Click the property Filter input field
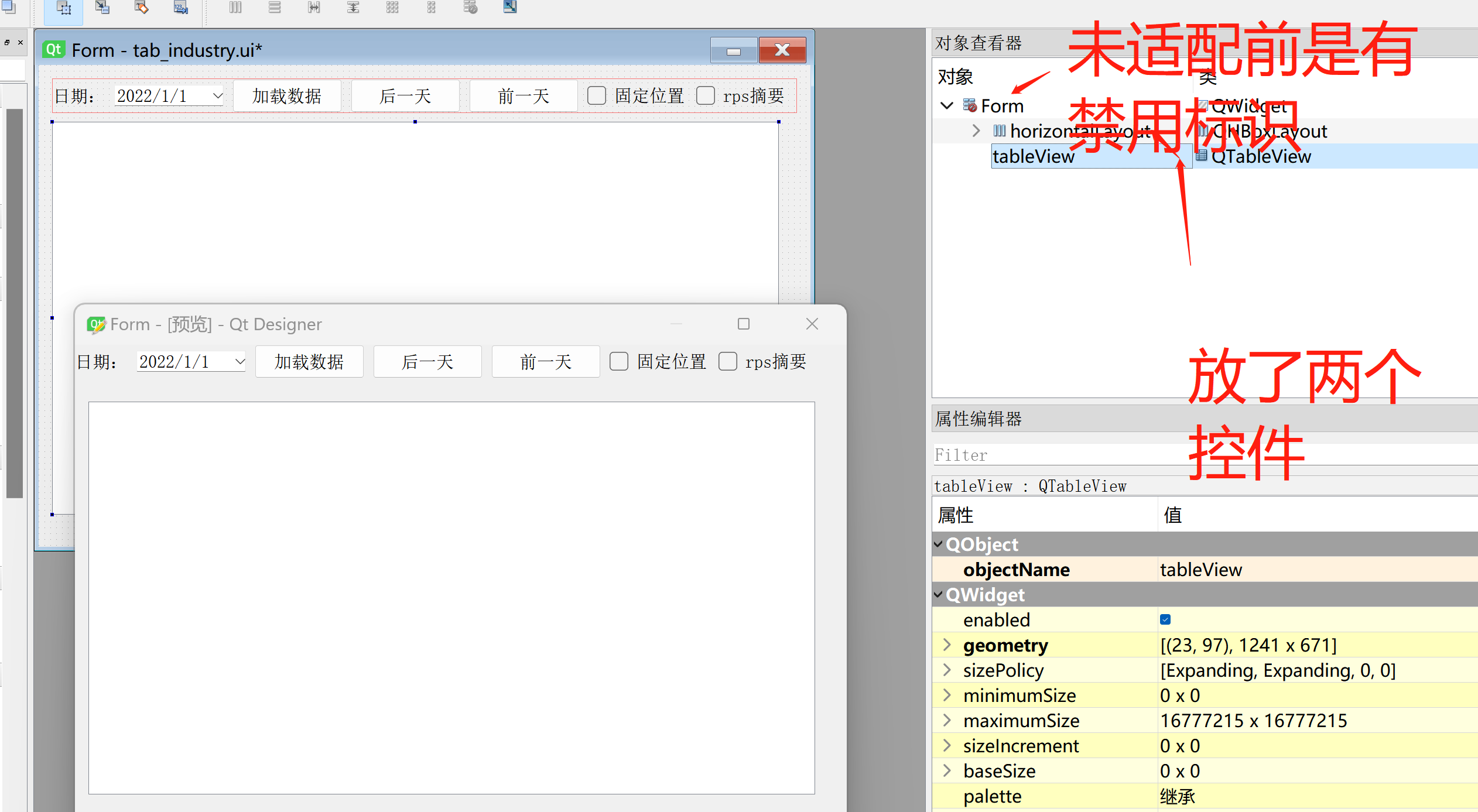Image resolution: width=1478 pixels, height=812 pixels. click(x=1054, y=455)
